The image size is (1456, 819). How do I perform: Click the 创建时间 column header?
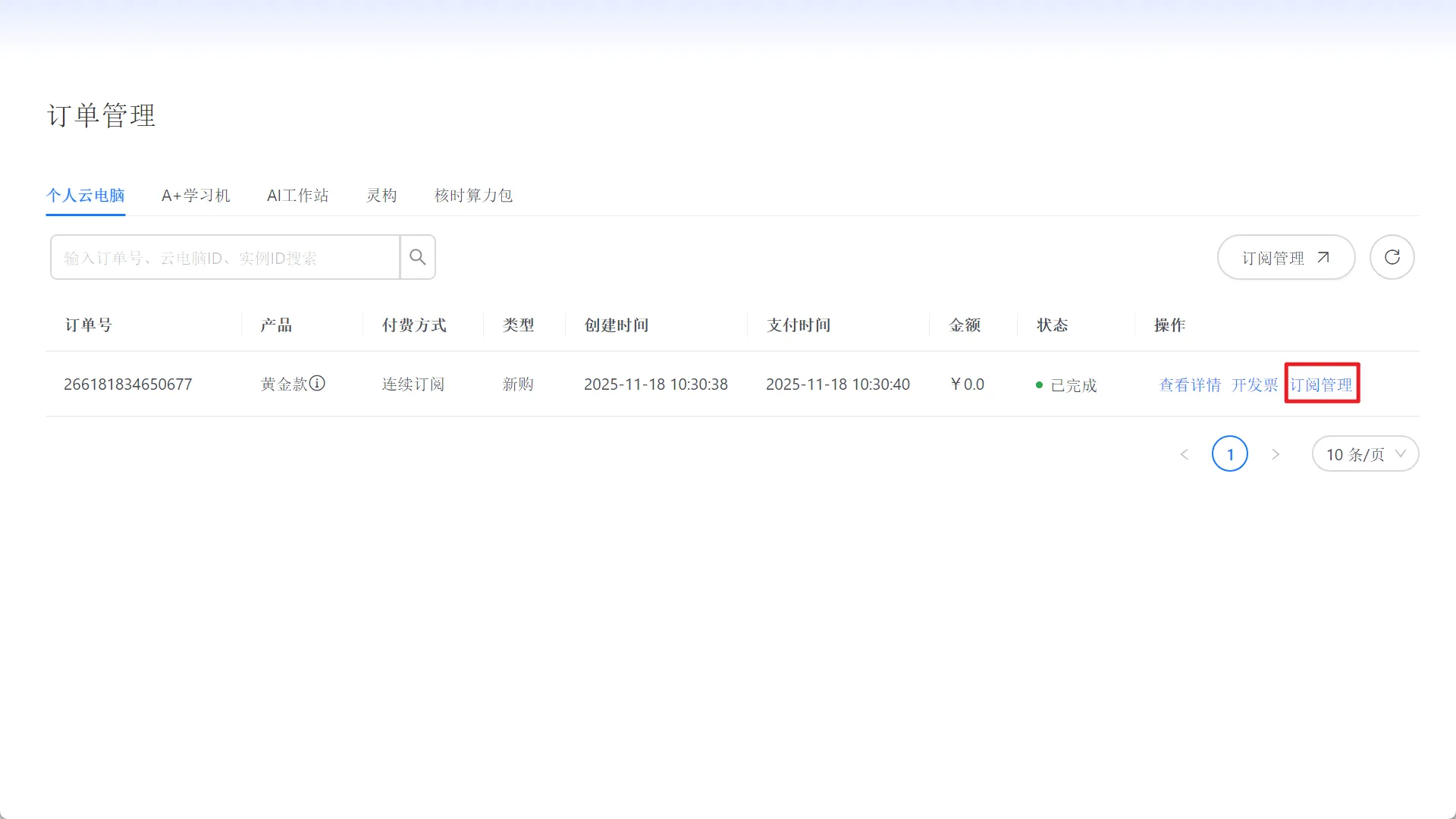coord(616,325)
